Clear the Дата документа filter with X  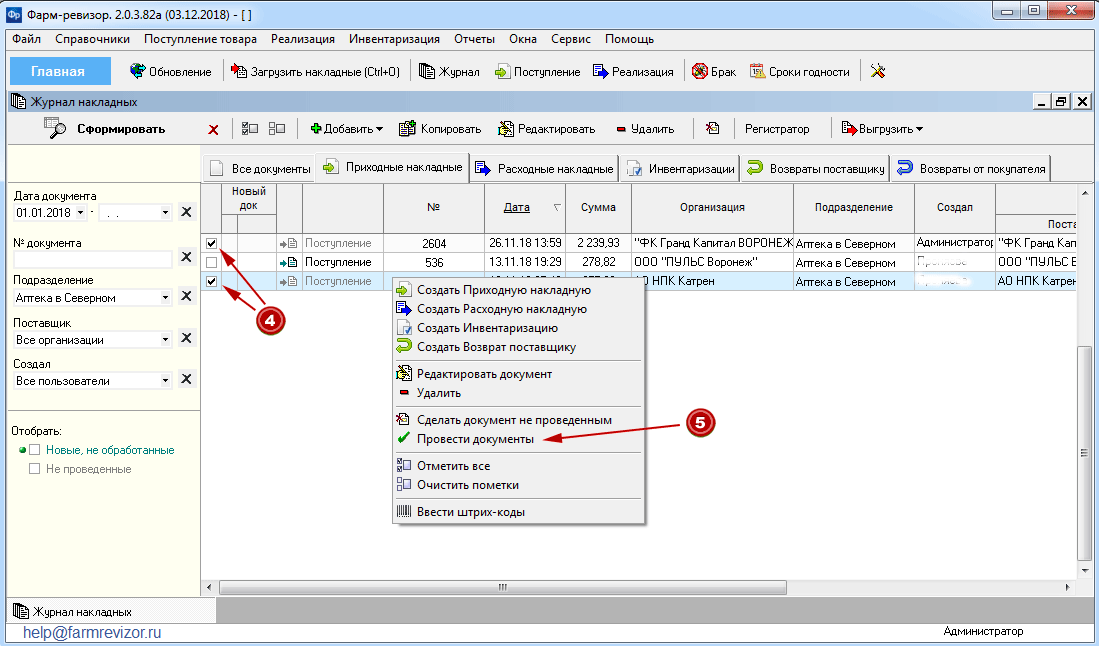click(186, 212)
